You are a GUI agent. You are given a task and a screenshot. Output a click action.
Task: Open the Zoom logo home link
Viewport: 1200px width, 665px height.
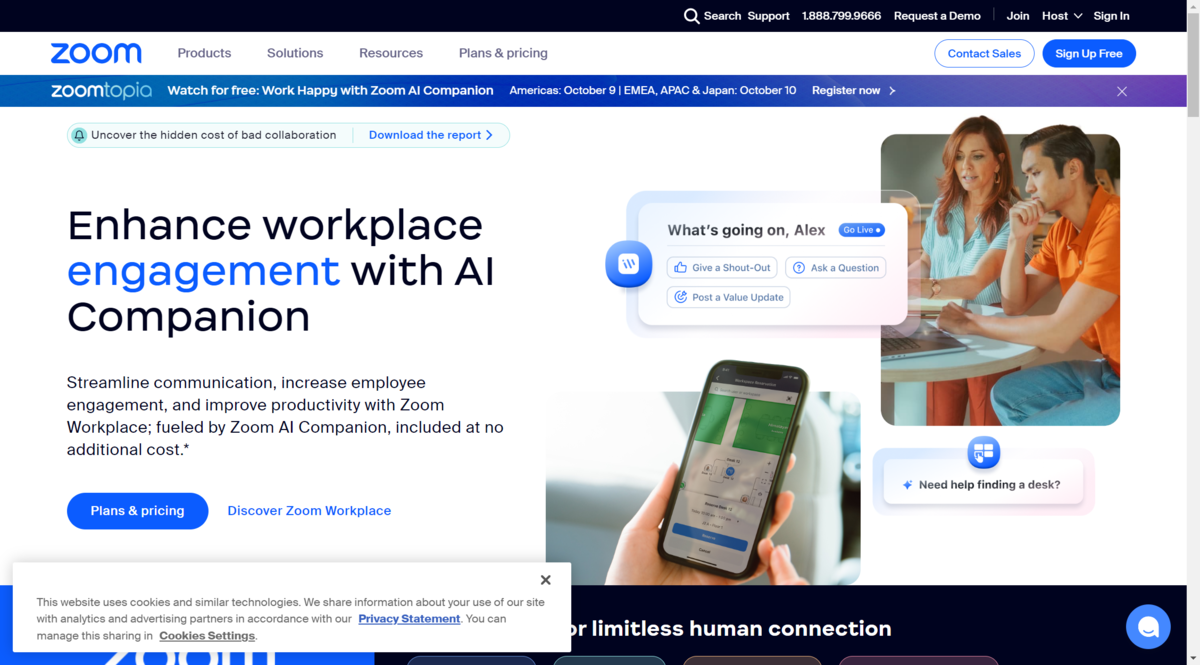coord(96,53)
